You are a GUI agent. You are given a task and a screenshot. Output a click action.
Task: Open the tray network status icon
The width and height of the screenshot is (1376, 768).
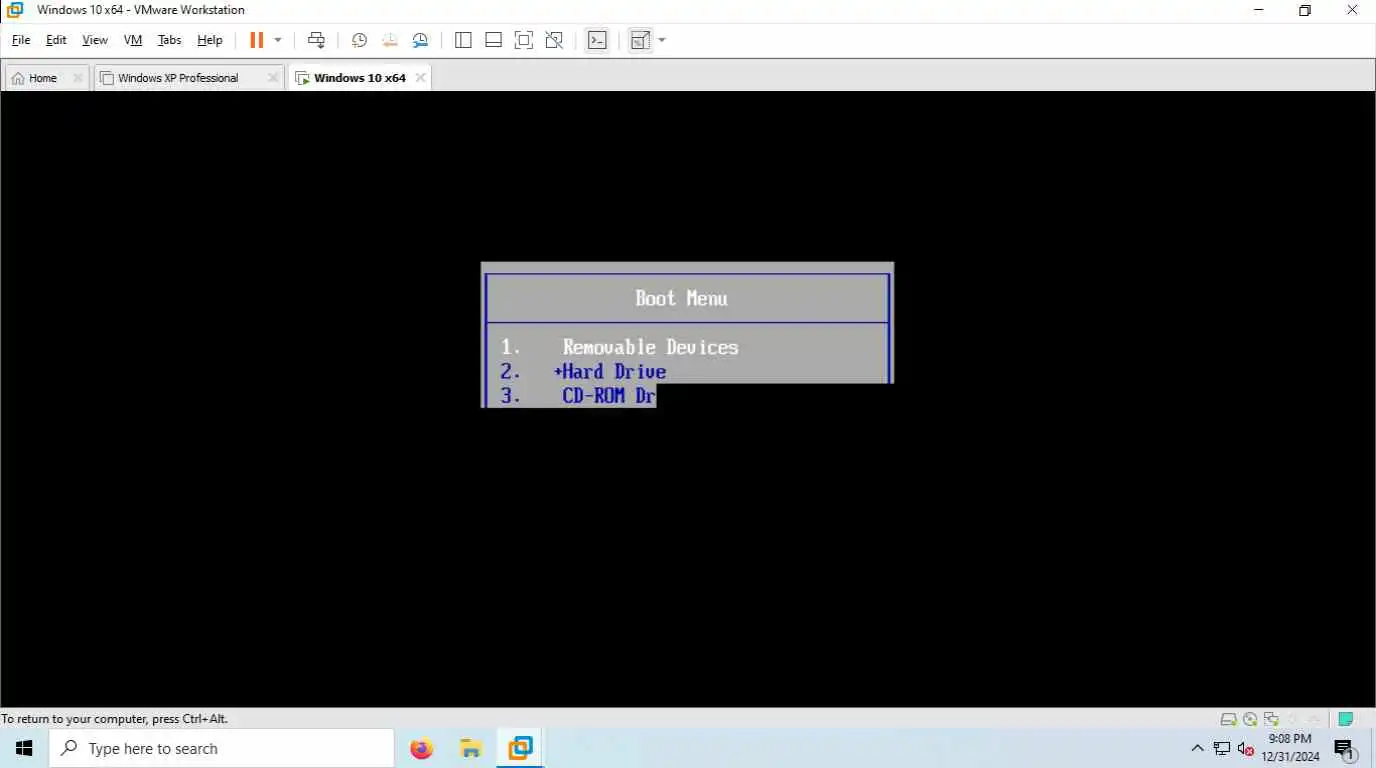tap(1222, 748)
